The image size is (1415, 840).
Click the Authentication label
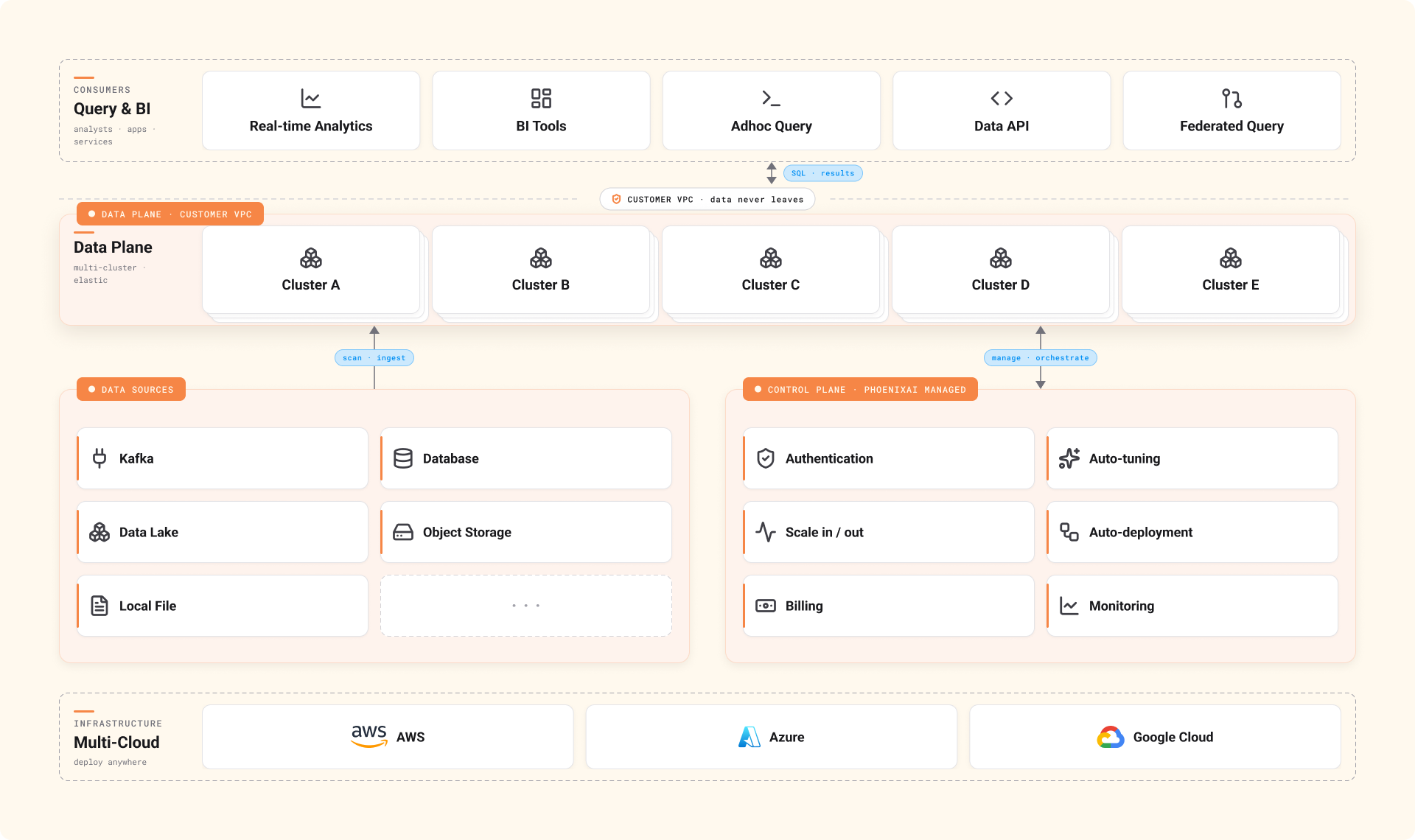829,458
